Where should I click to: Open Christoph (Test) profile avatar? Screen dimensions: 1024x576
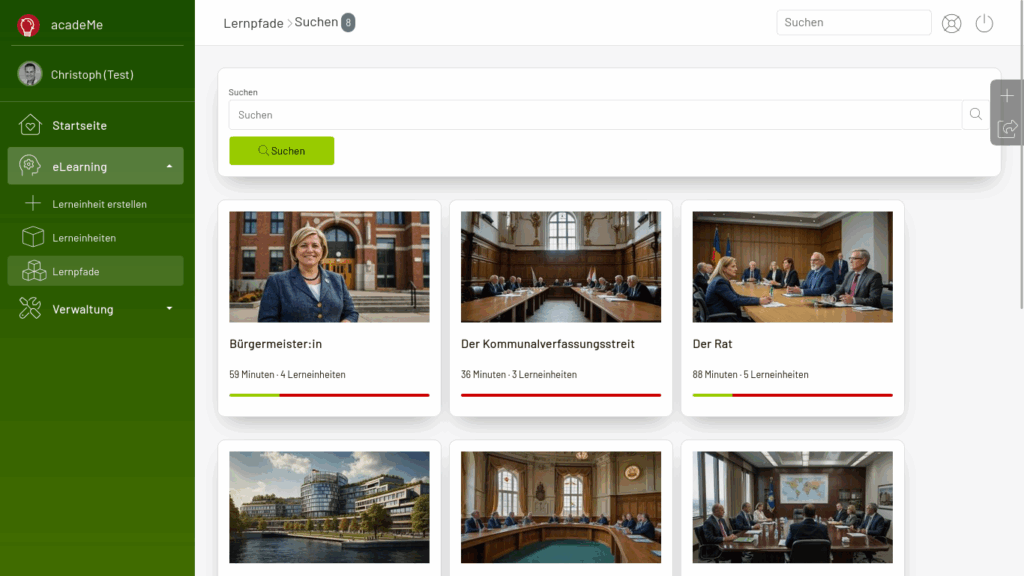tap(29, 74)
